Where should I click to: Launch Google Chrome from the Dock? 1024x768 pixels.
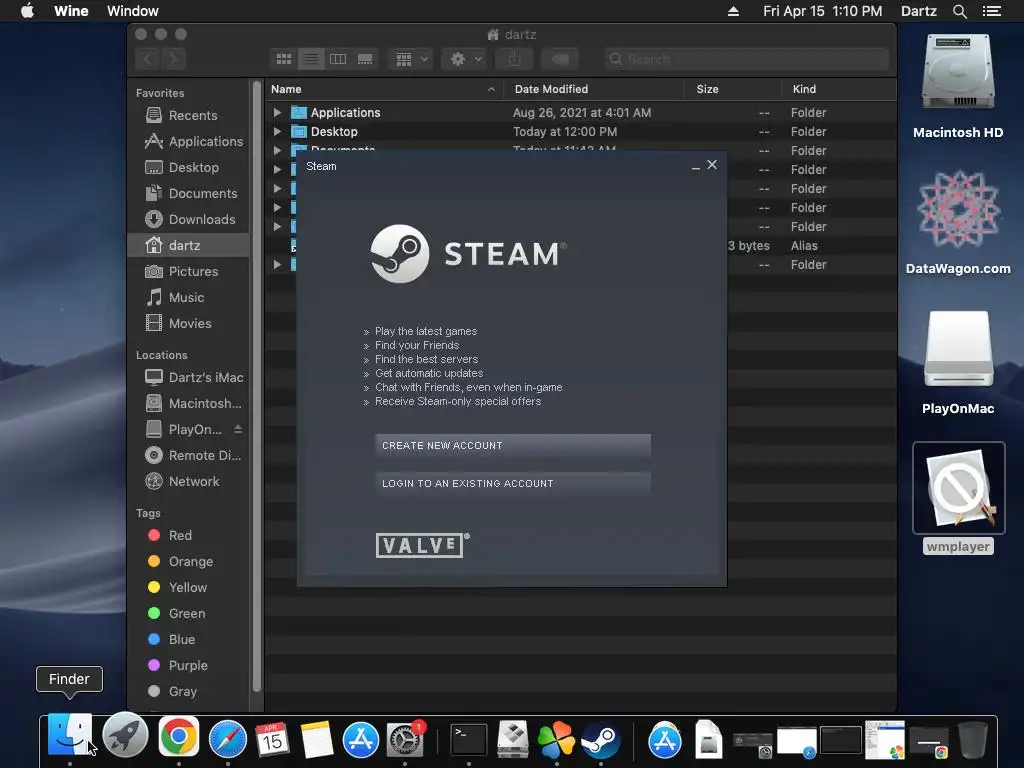[178, 738]
